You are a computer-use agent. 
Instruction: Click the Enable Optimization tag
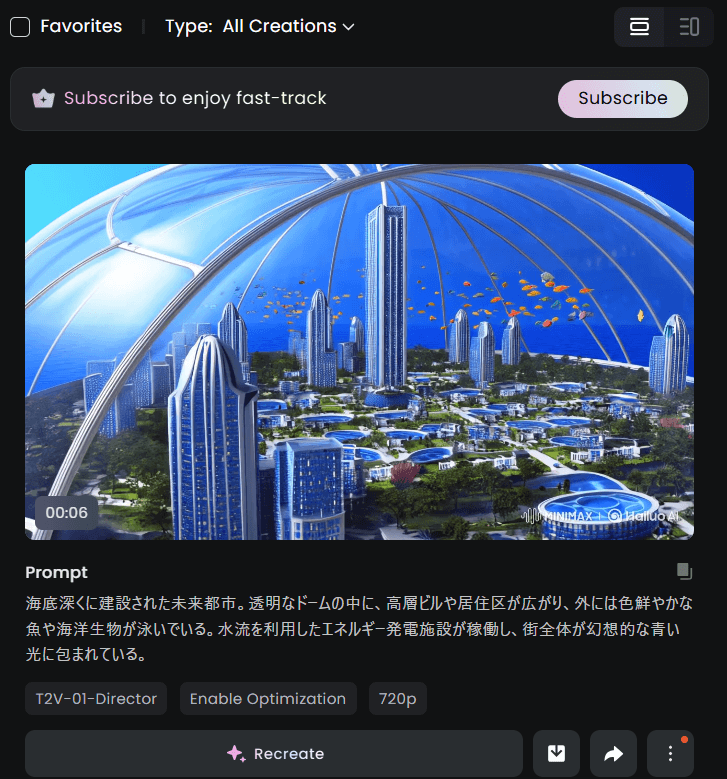pyautogui.click(x=268, y=699)
